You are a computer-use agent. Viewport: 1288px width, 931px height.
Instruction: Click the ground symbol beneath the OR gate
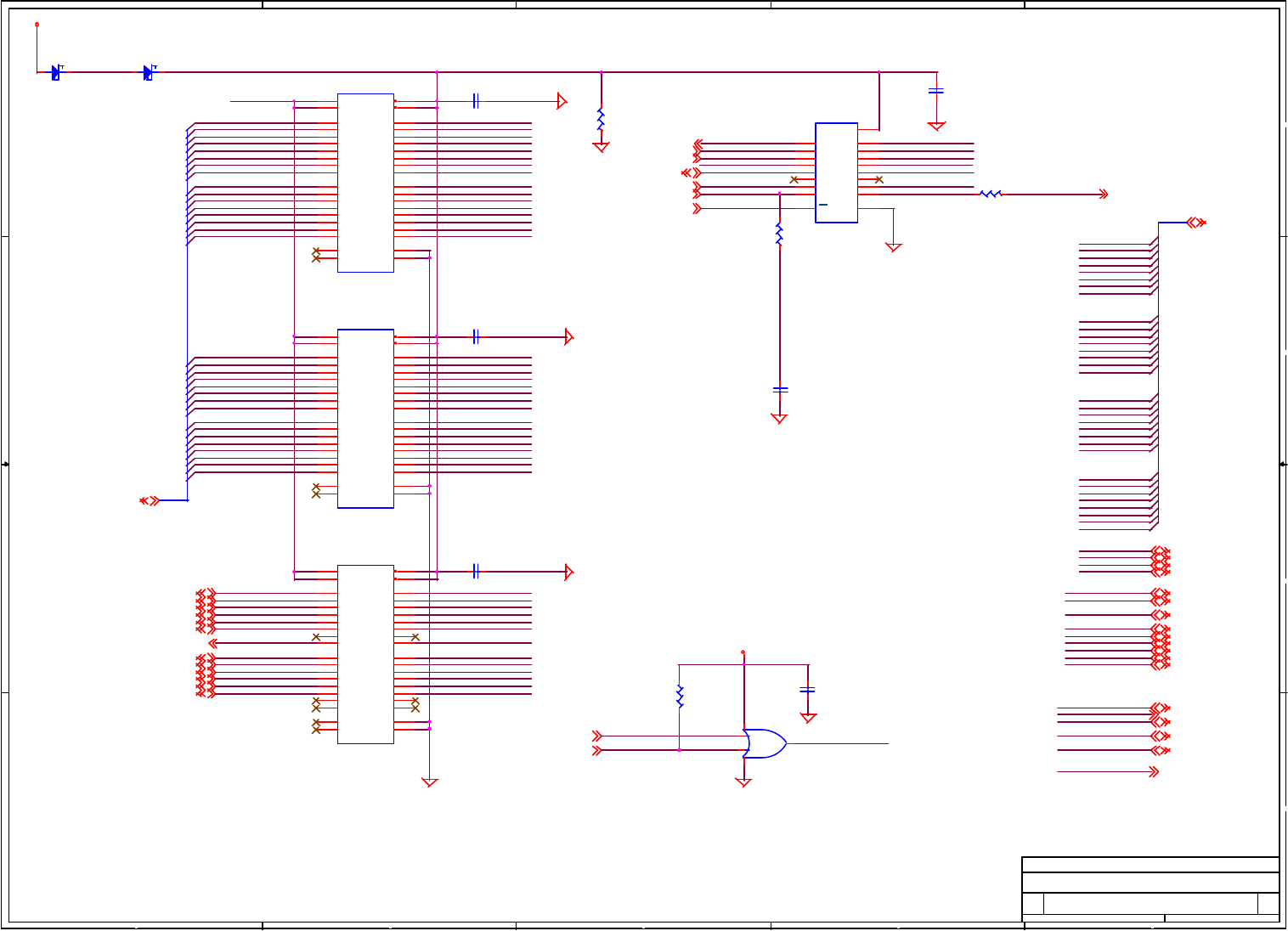pyautogui.click(x=743, y=782)
